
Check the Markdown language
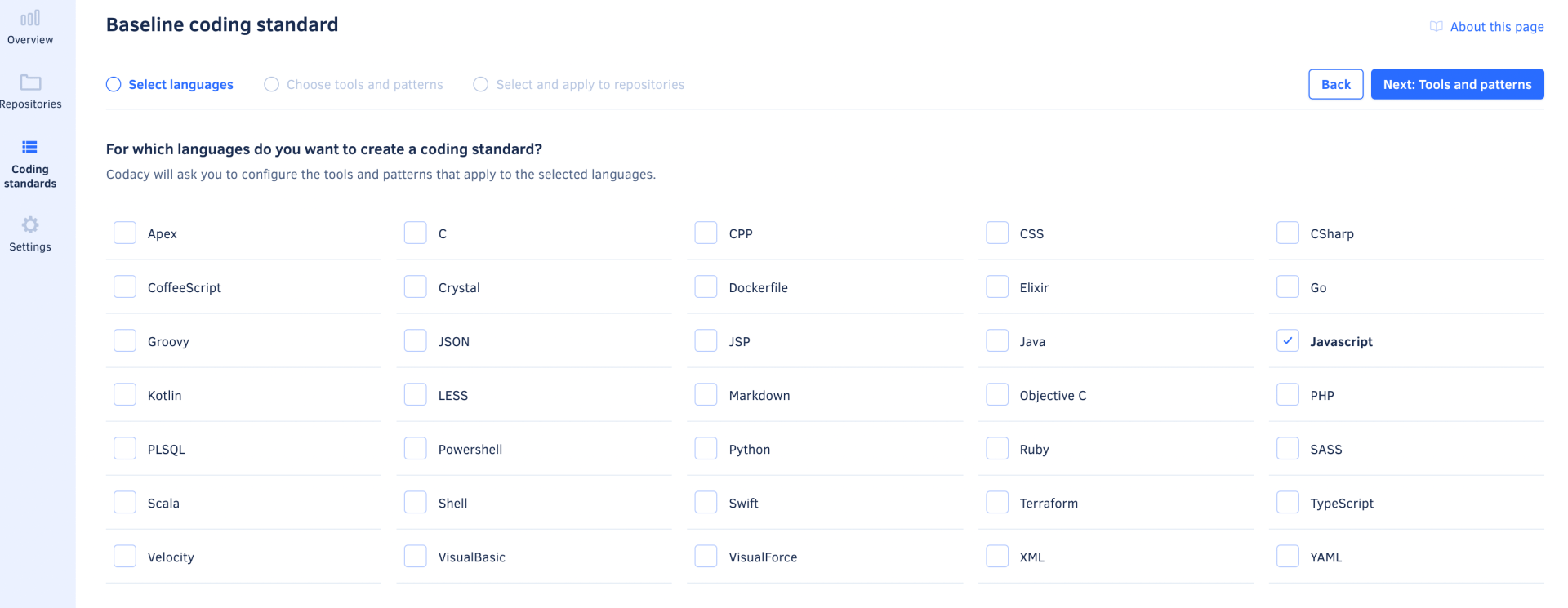[x=706, y=394]
